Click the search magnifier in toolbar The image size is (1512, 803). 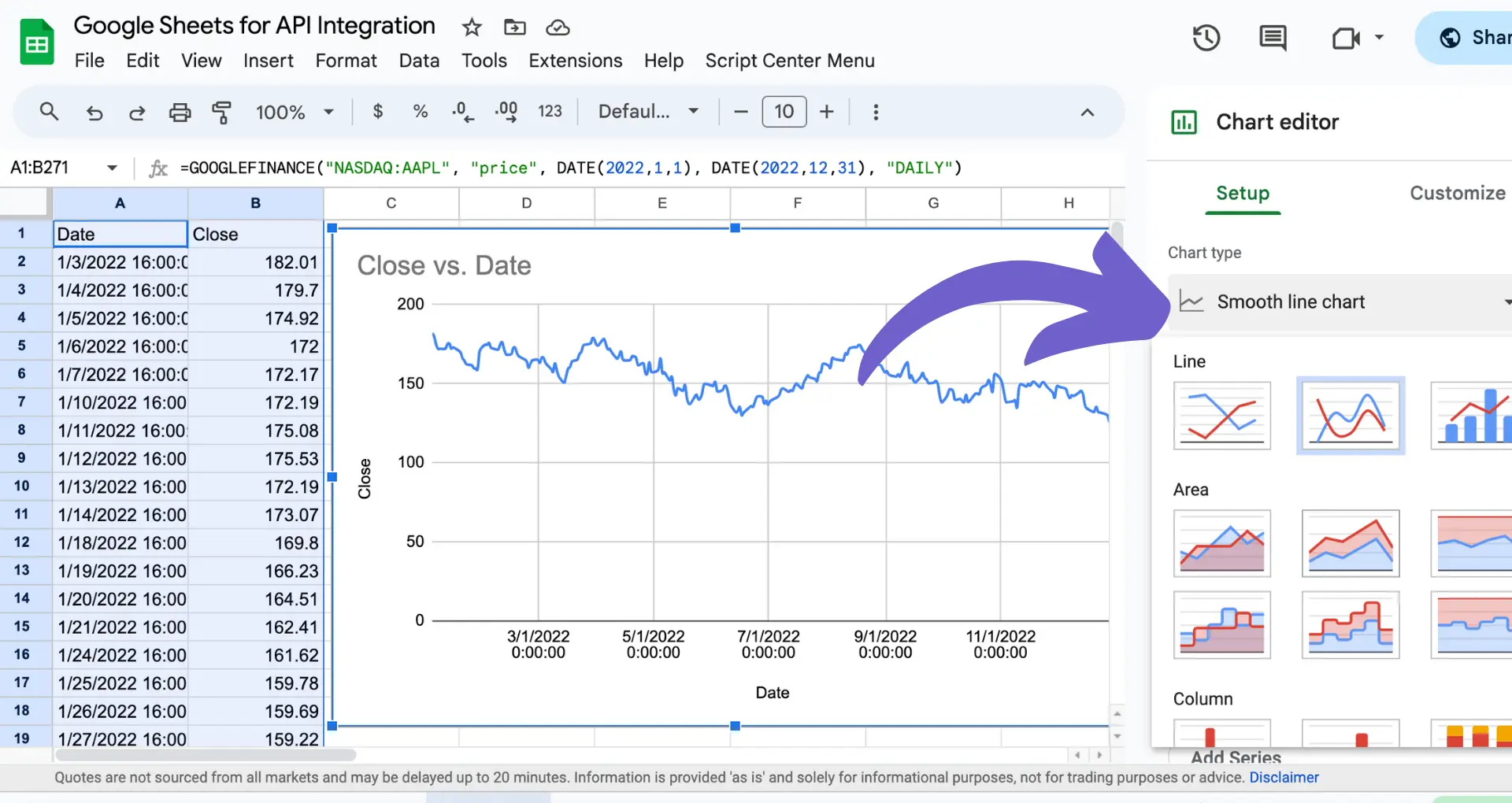coord(49,112)
